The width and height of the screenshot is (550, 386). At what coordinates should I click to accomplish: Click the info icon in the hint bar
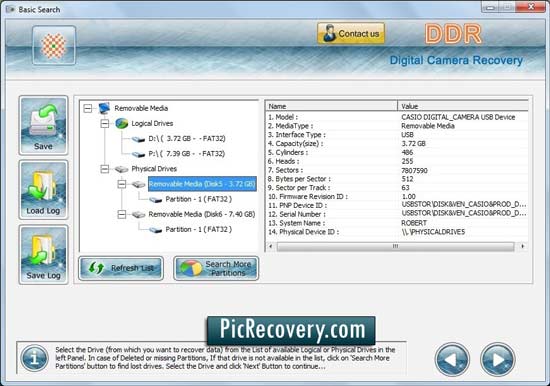pyautogui.click(x=34, y=359)
